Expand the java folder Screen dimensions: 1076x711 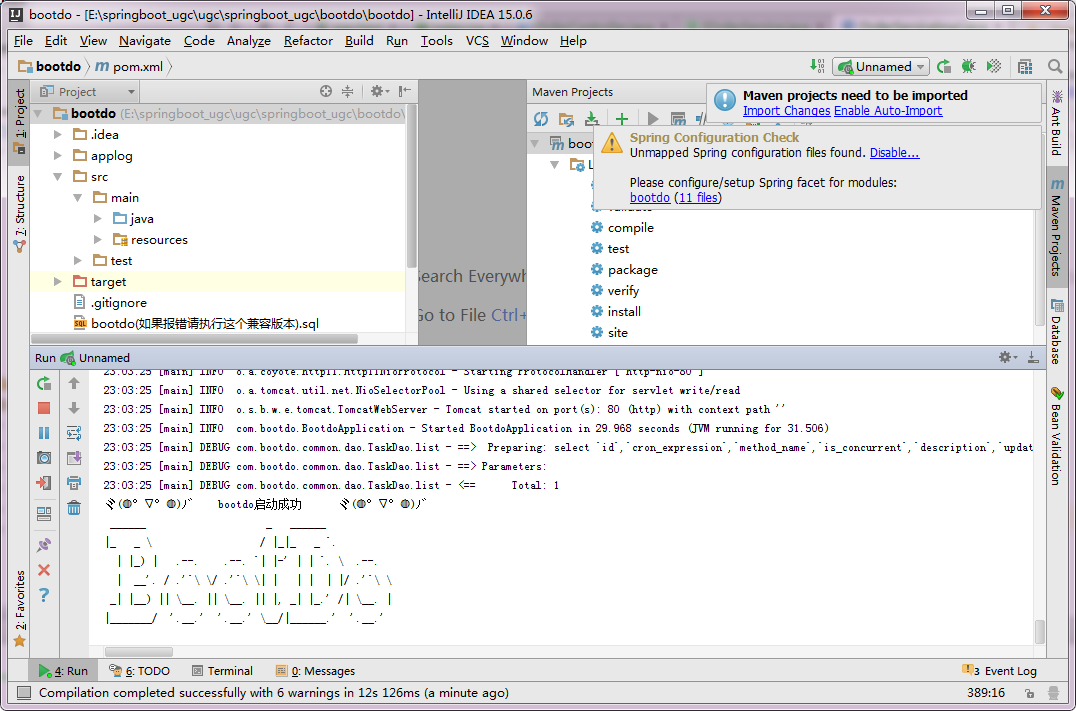tap(98, 219)
